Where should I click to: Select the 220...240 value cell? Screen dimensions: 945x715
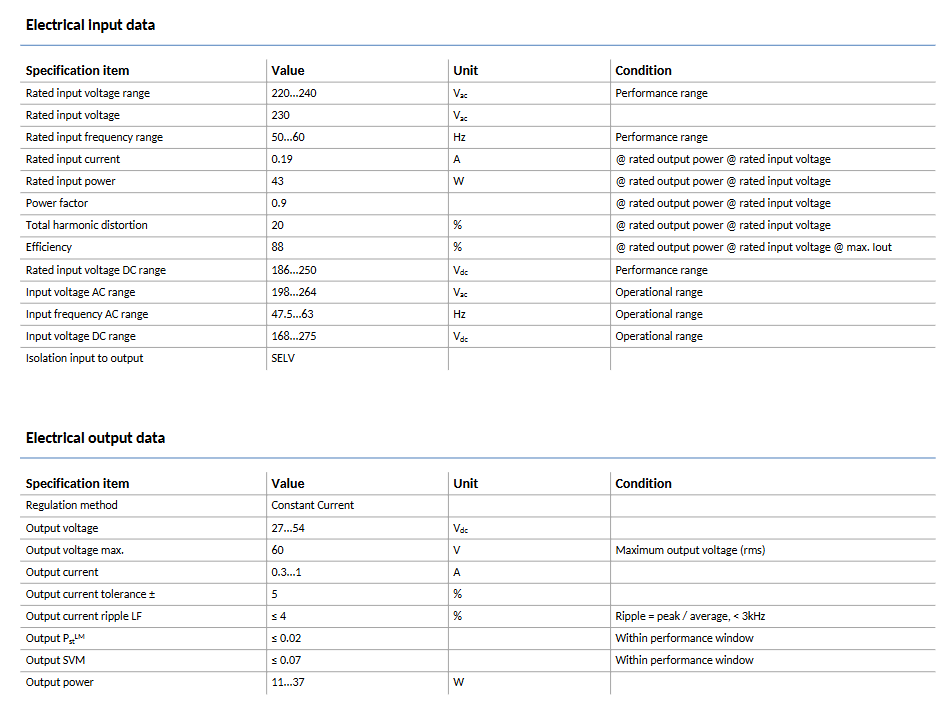point(294,93)
